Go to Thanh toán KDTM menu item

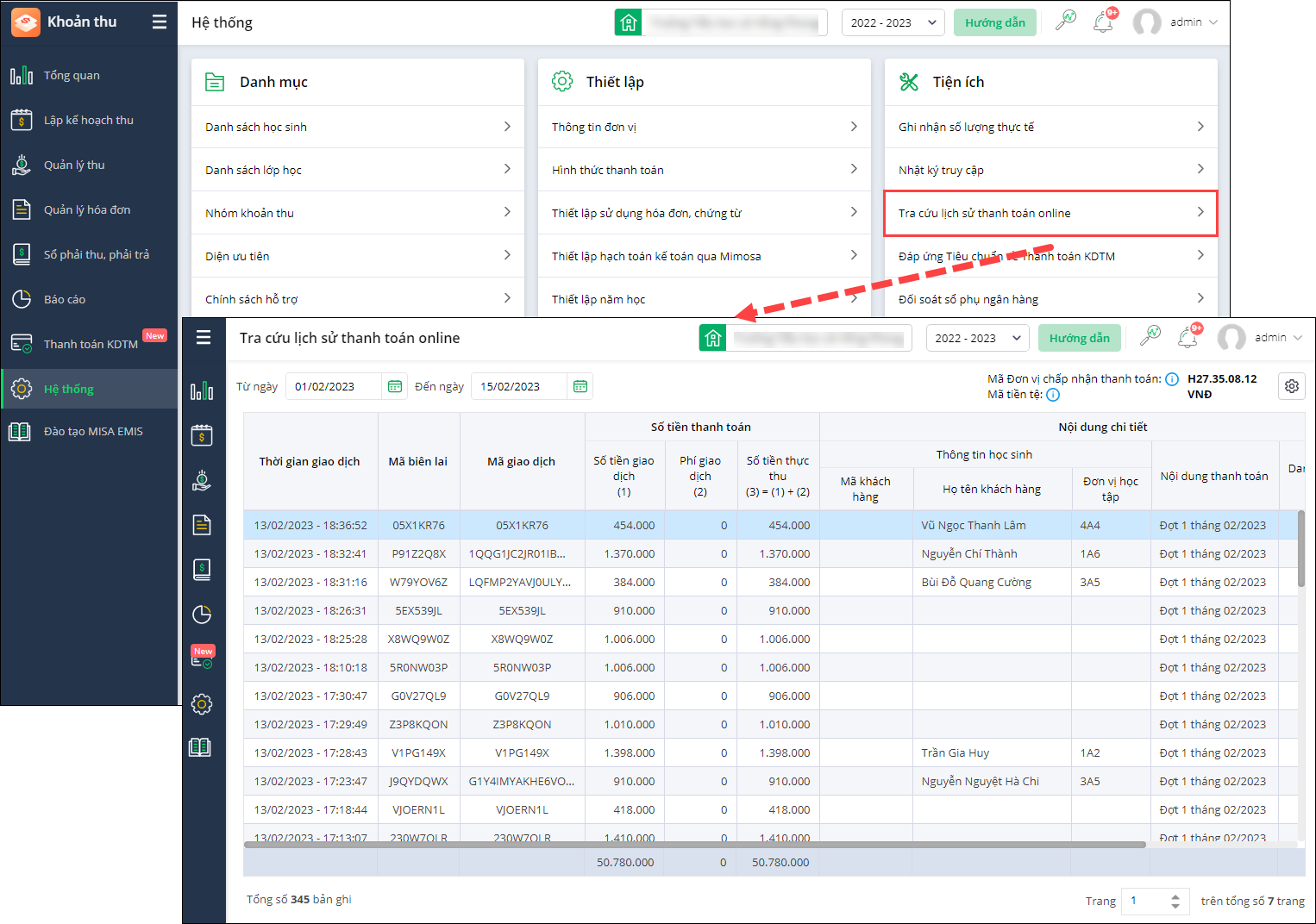click(x=91, y=344)
